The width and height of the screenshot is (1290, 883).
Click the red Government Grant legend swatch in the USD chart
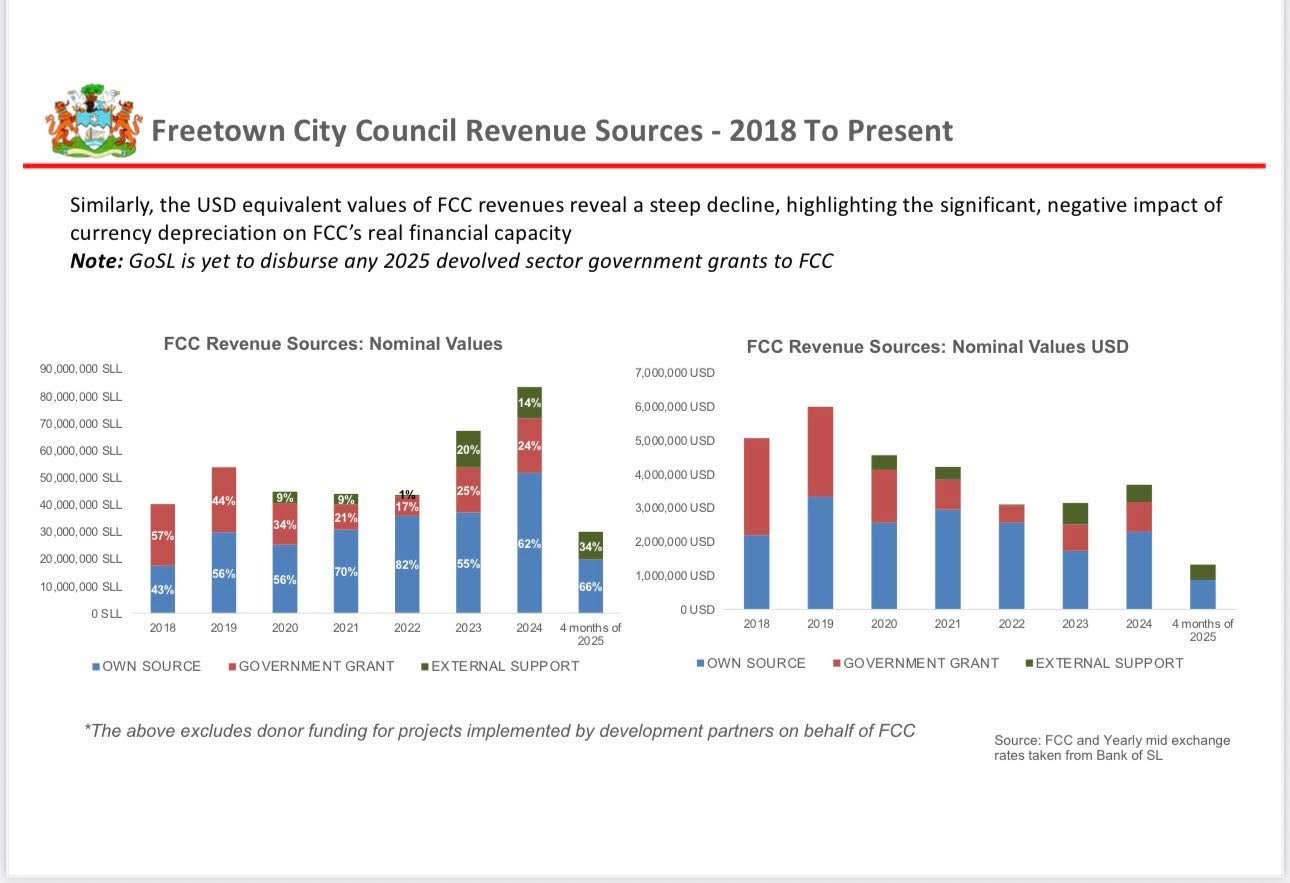pyautogui.click(x=836, y=663)
